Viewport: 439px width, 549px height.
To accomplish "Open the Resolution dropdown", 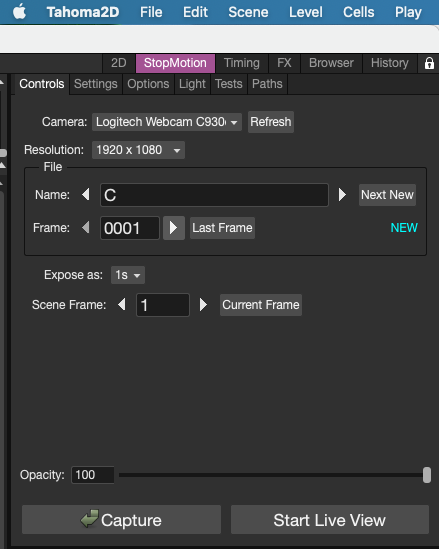I will click(138, 150).
